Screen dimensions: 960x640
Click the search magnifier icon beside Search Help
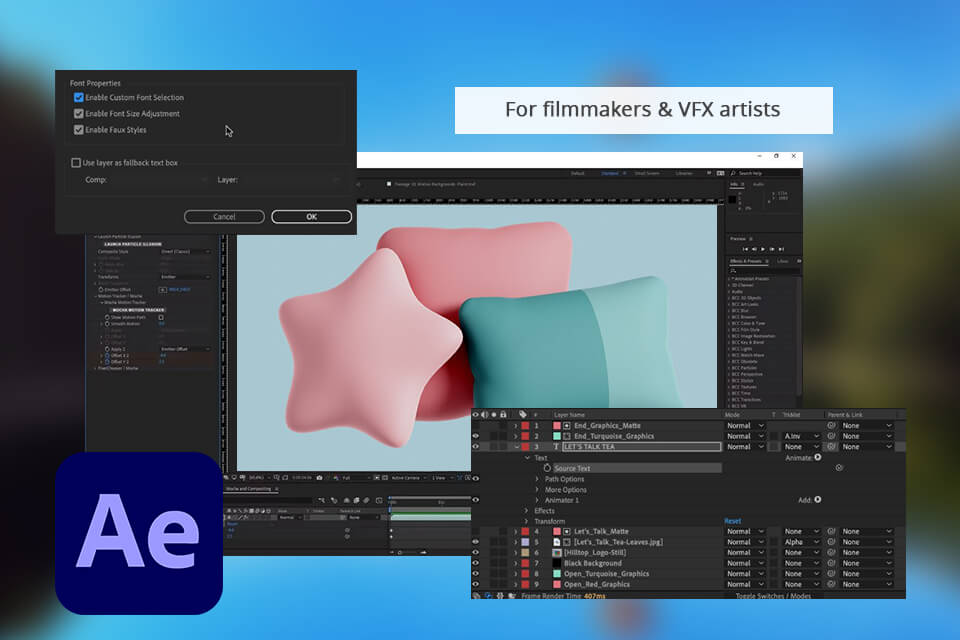point(733,173)
